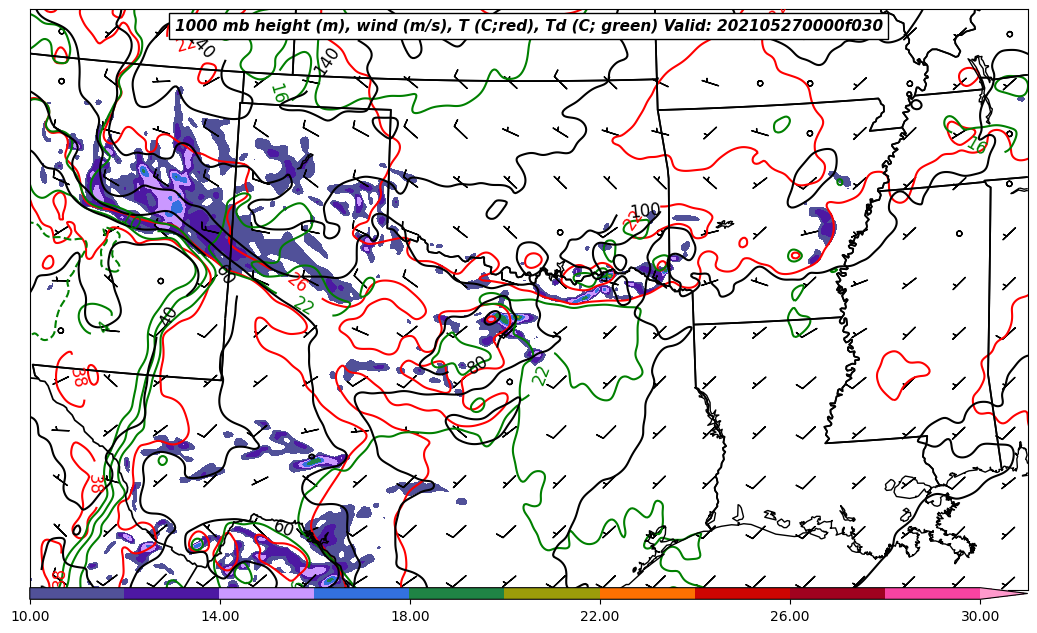Choose the bright red 24–26 colorbar segment
1037x633 pixels.
pos(742,593)
